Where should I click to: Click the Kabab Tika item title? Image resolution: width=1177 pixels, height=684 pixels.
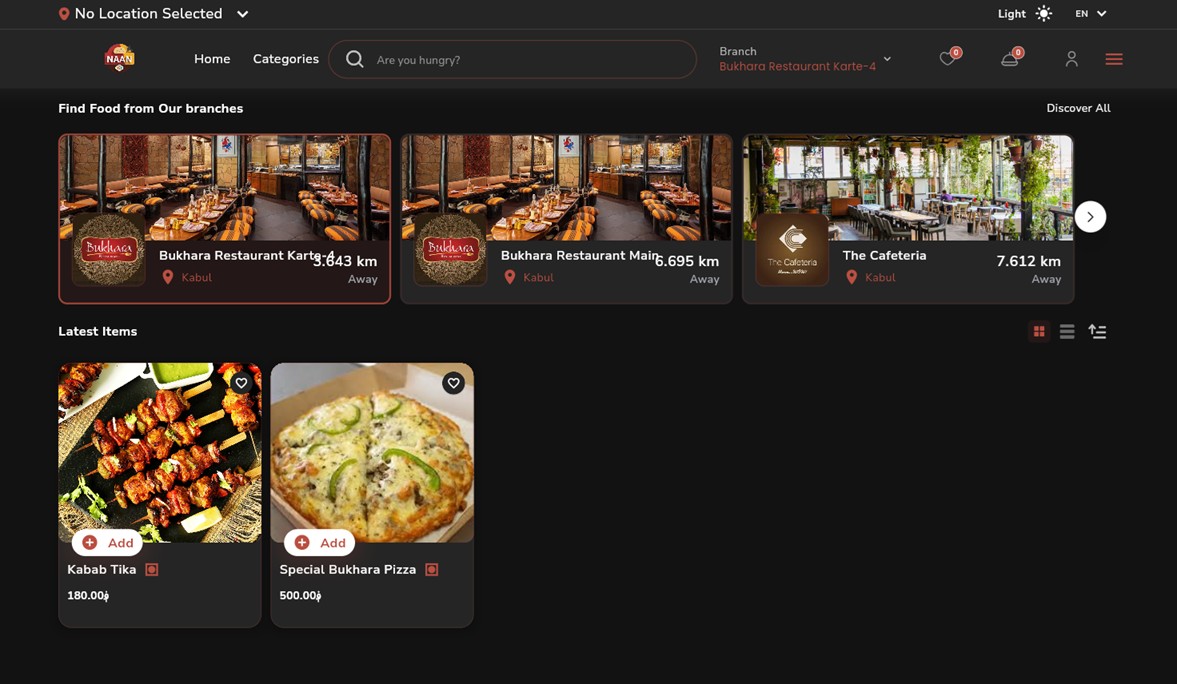[x=101, y=569]
